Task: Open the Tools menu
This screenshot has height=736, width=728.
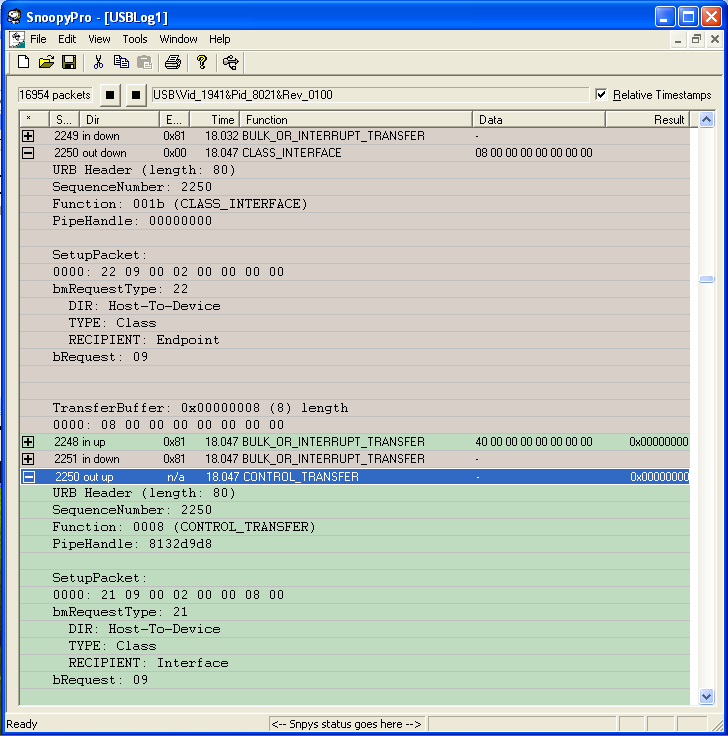Action: click(x=135, y=39)
